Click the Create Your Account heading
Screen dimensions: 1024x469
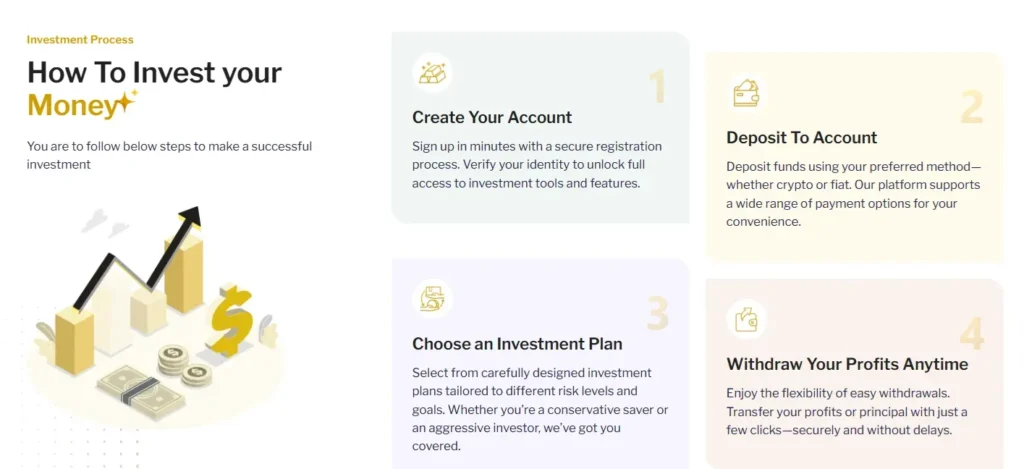coord(492,117)
